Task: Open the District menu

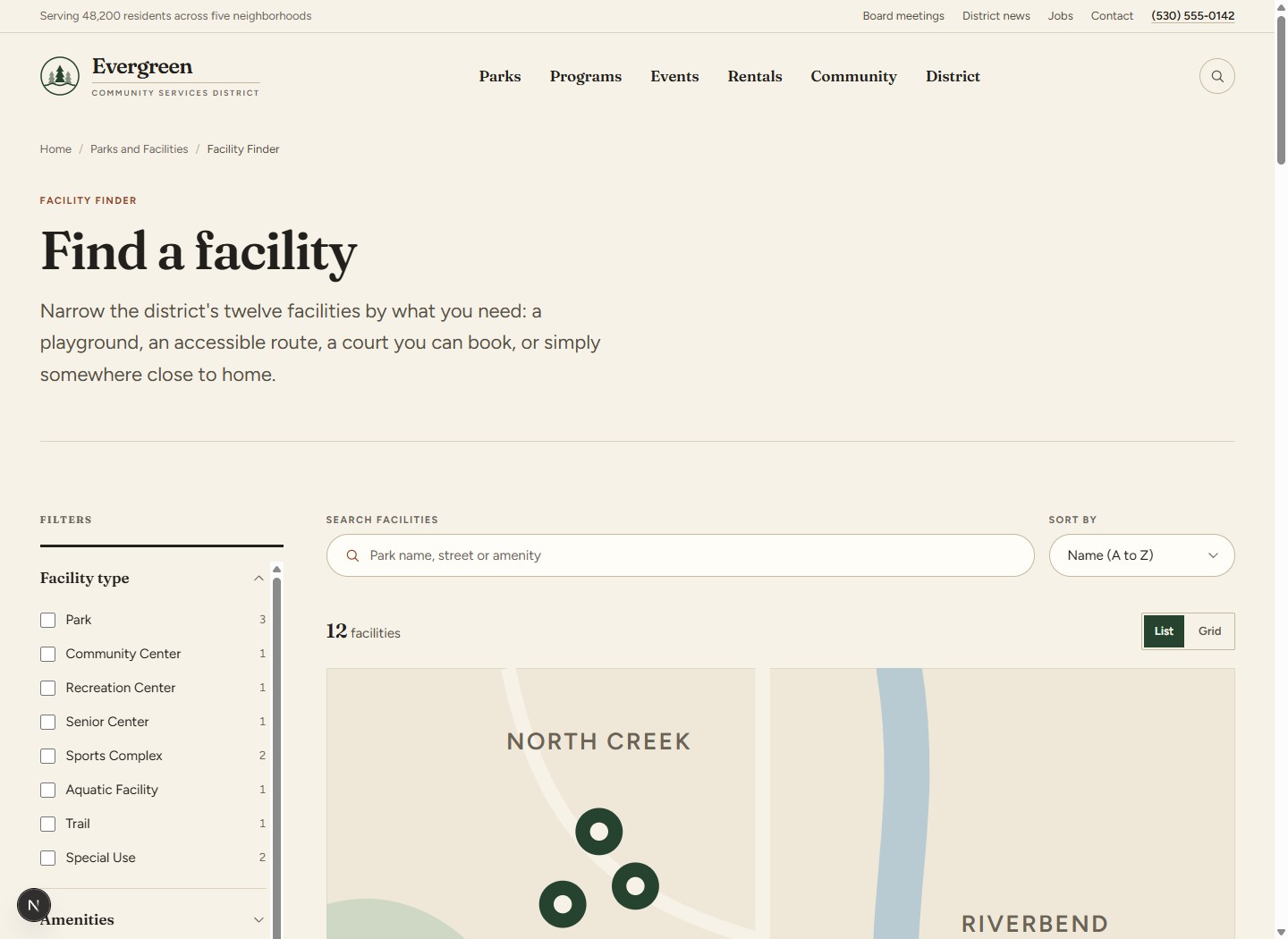Action: (953, 77)
